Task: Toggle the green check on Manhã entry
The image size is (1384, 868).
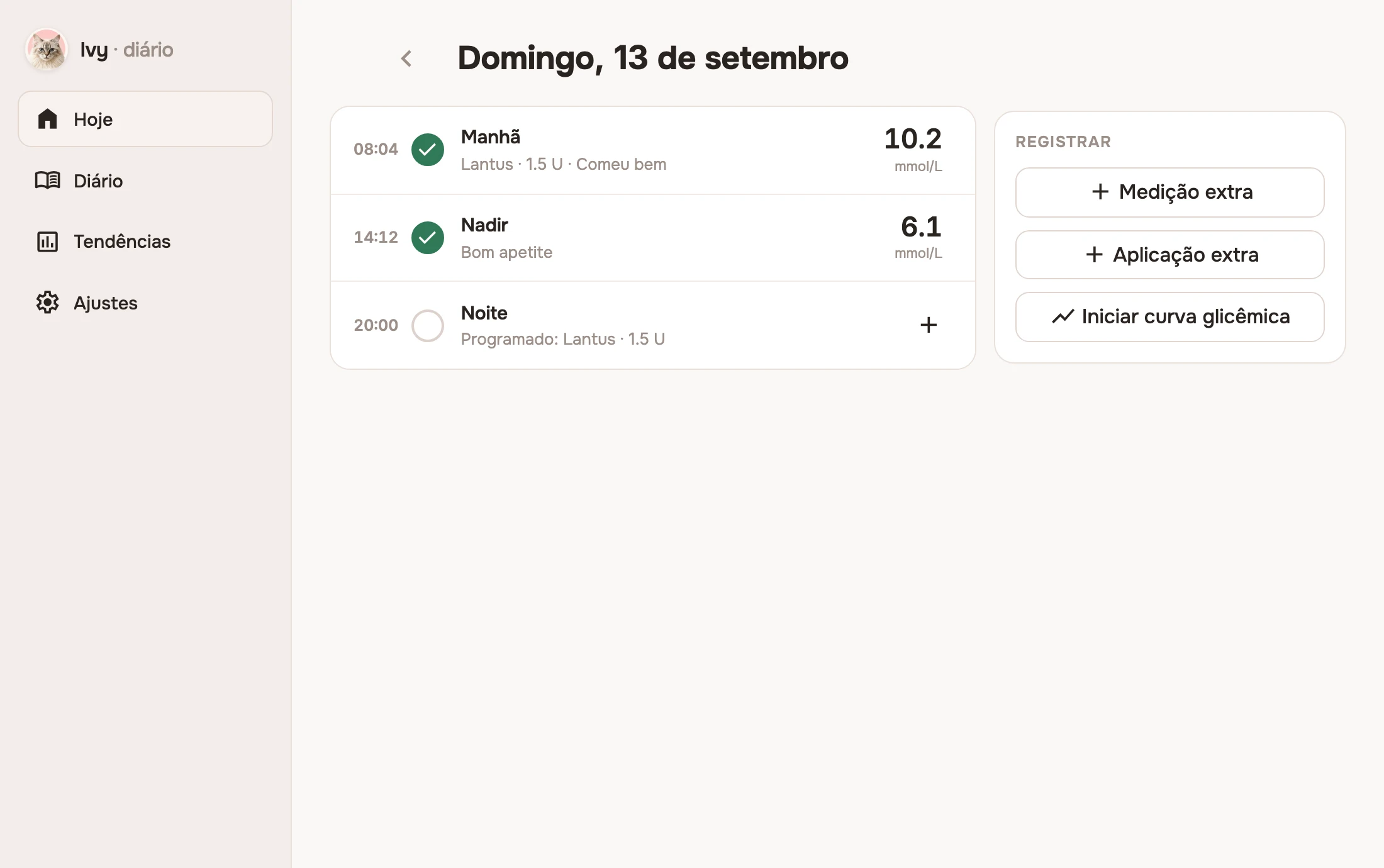Action: click(428, 150)
